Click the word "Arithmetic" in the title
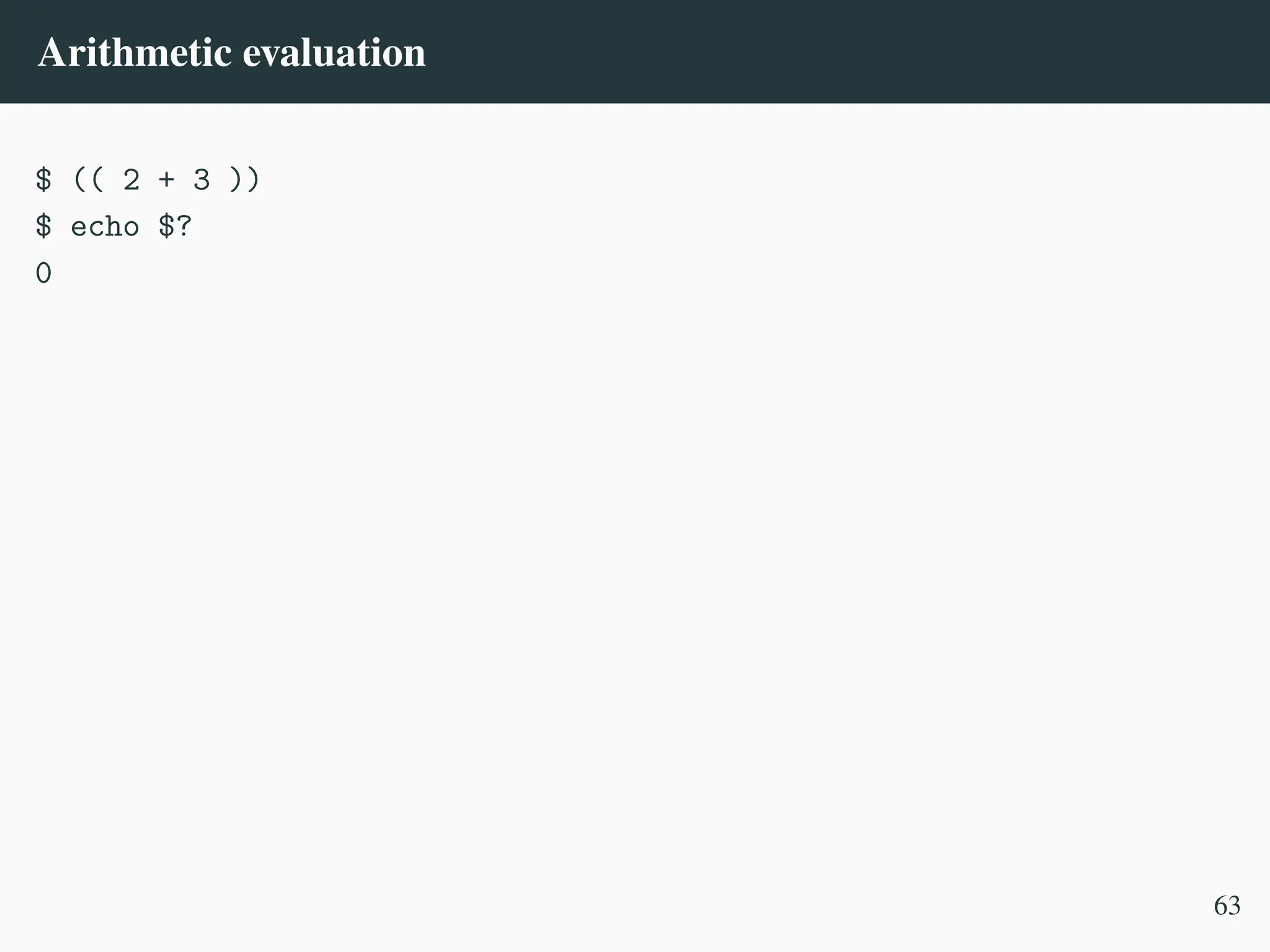The image size is (1270, 952). tap(135, 52)
